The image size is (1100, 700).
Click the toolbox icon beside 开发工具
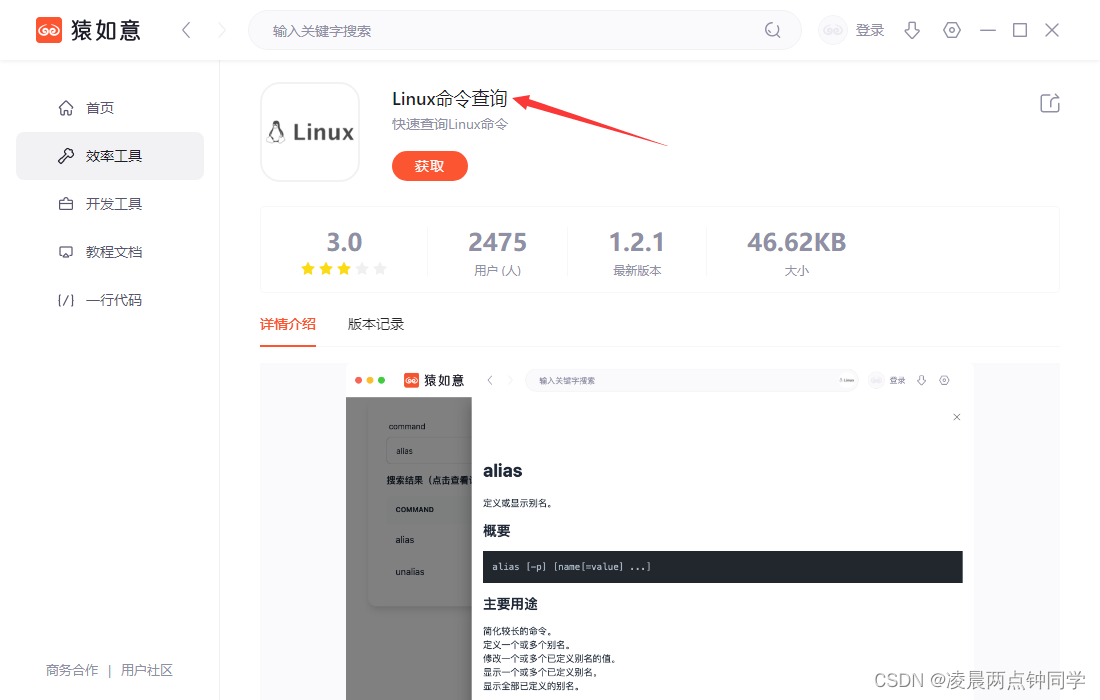(66, 204)
